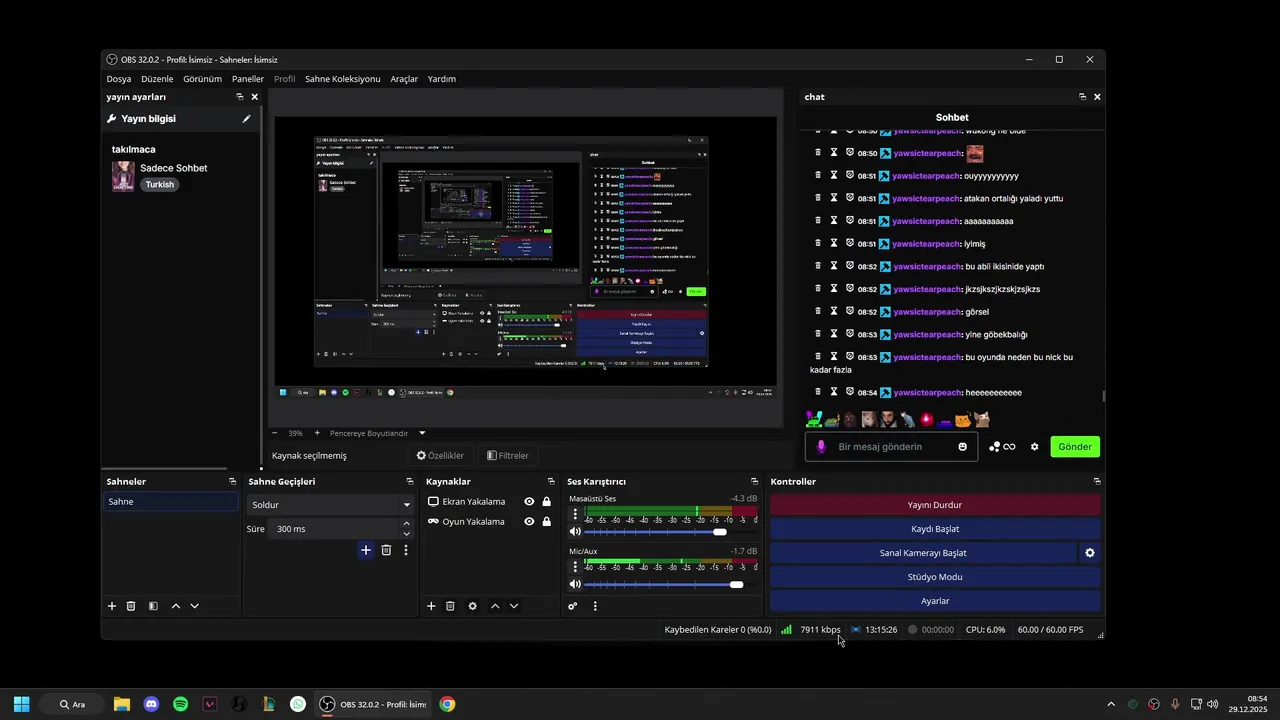
Task: Open the Görünüm menu
Action: pyautogui.click(x=202, y=79)
